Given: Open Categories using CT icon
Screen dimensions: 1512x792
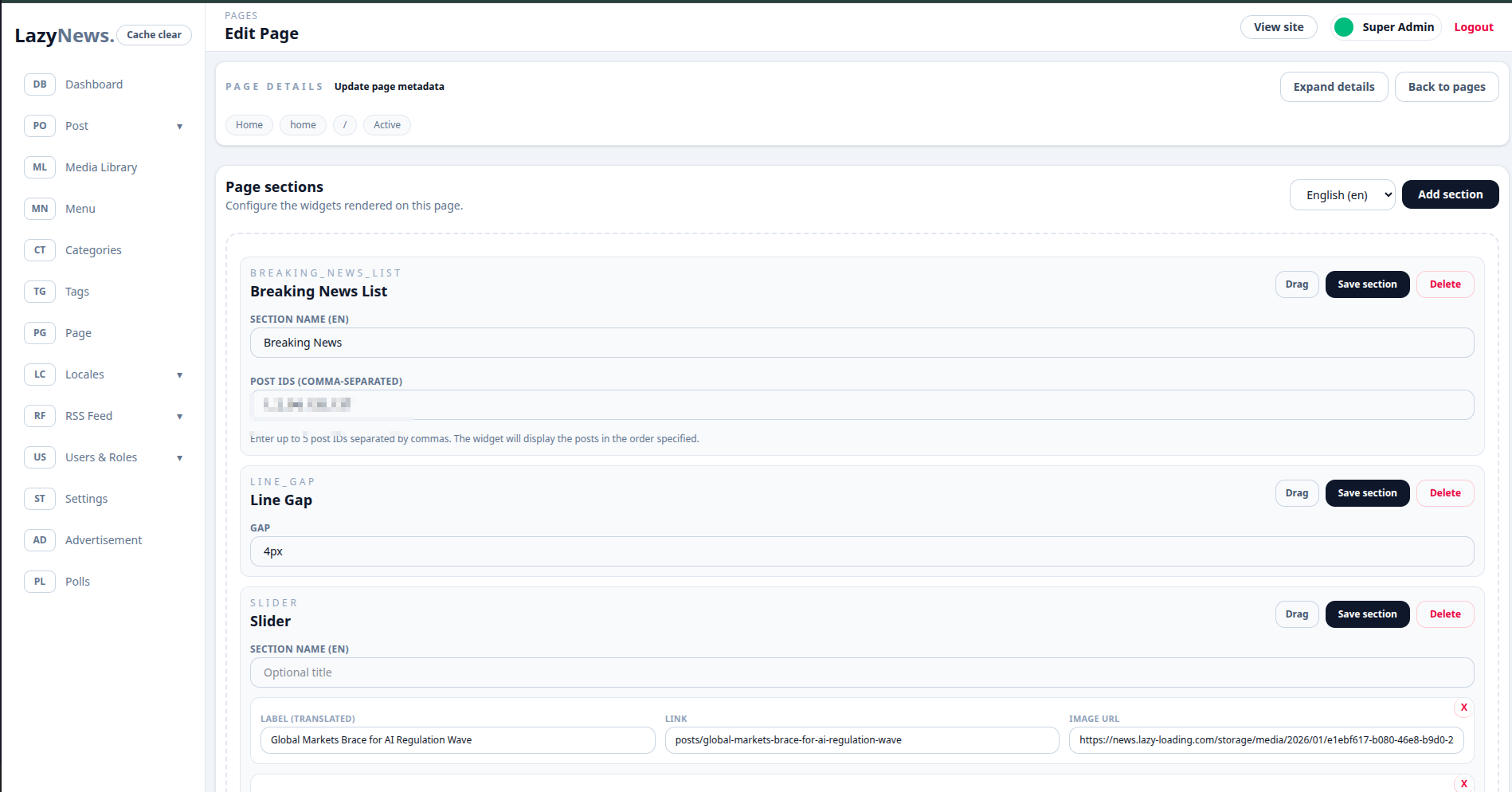Looking at the screenshot, I should (x=40, y=250).
